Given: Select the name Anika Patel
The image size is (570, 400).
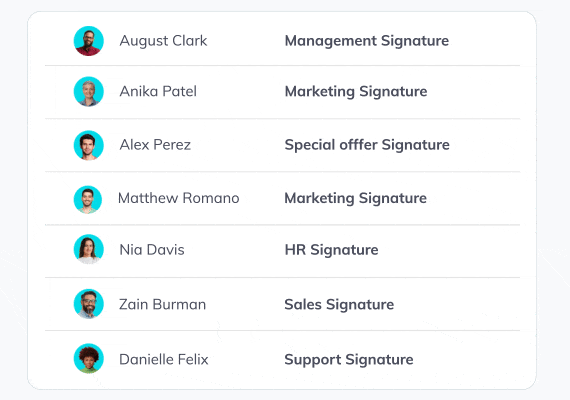Looking at the screenshot, I should point(158,91).
